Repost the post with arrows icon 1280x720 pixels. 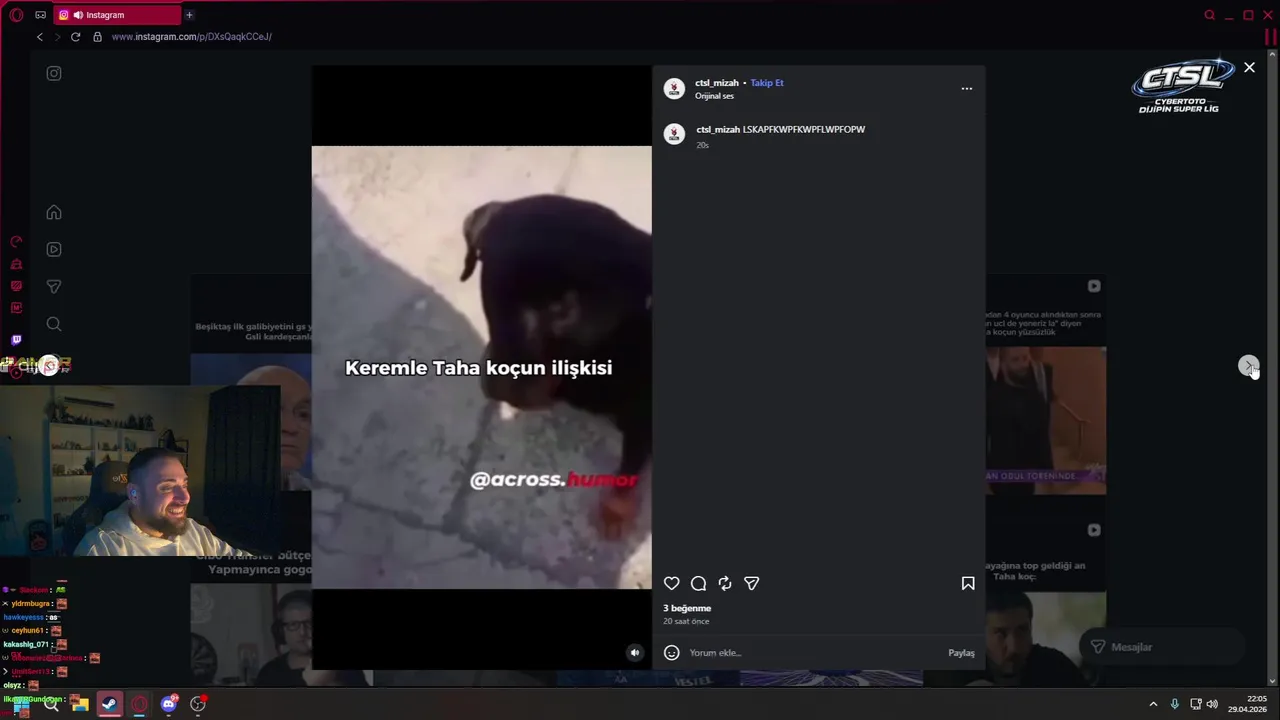[x=725, y=583]
